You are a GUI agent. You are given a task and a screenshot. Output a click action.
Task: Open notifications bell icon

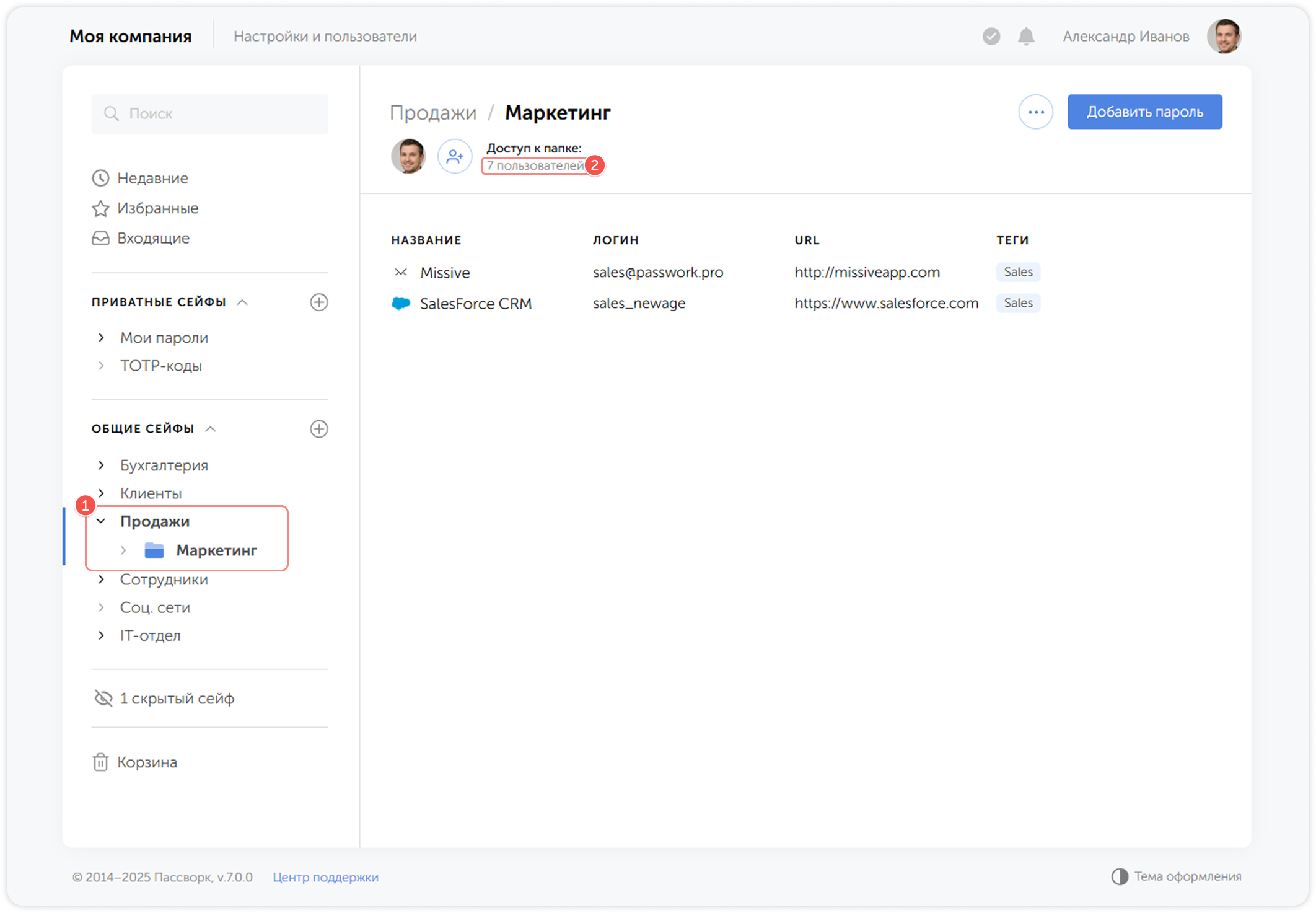(1026, 37)
